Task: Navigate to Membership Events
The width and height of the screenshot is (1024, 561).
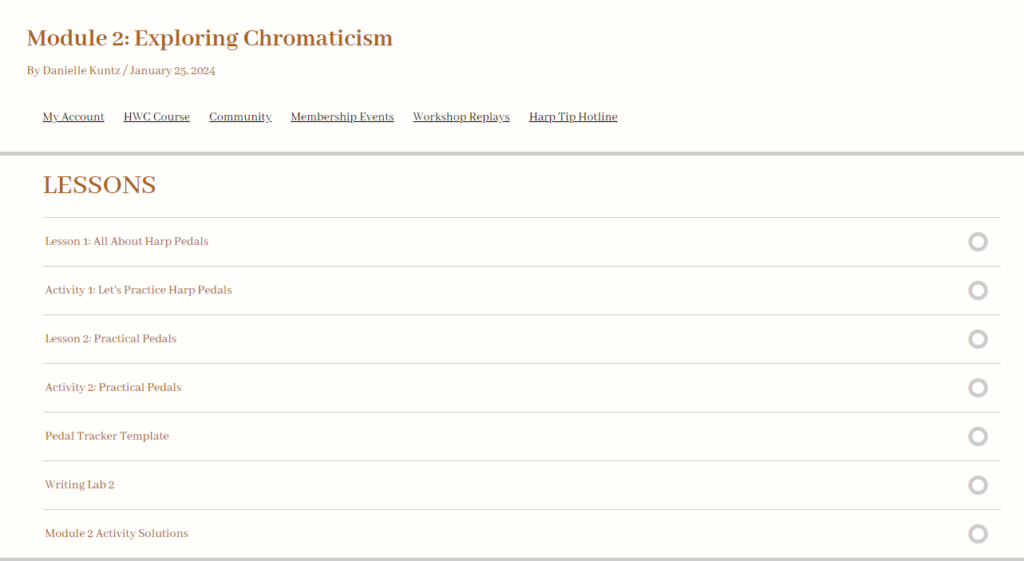Action: click(x=342, y=117)
